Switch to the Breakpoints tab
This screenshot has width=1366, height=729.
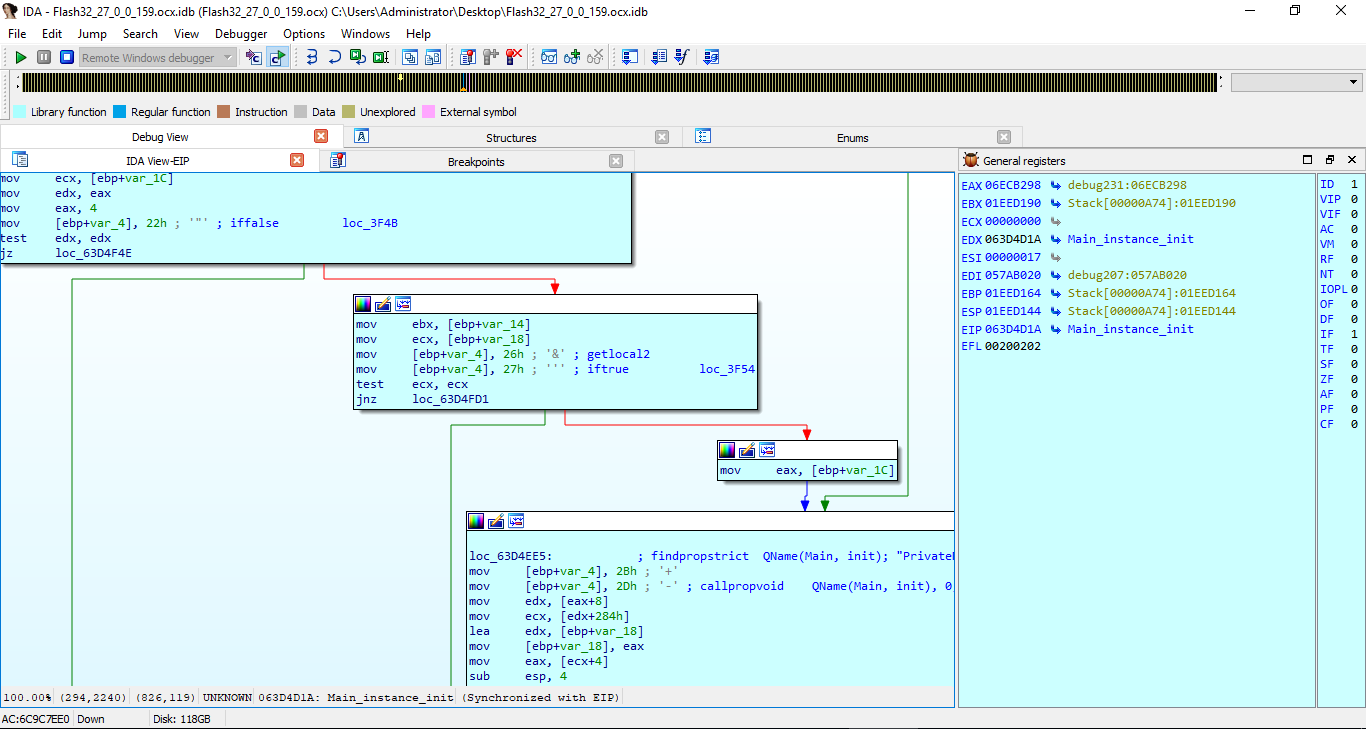475,161
